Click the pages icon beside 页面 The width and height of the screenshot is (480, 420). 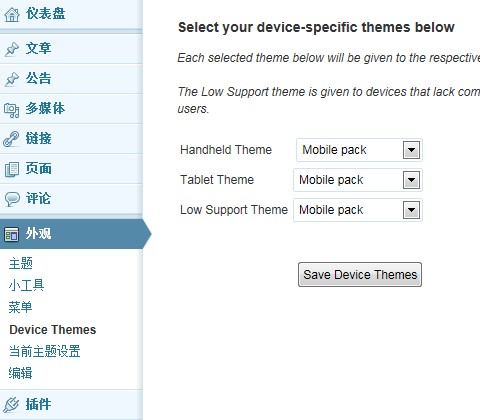(12, 169)
